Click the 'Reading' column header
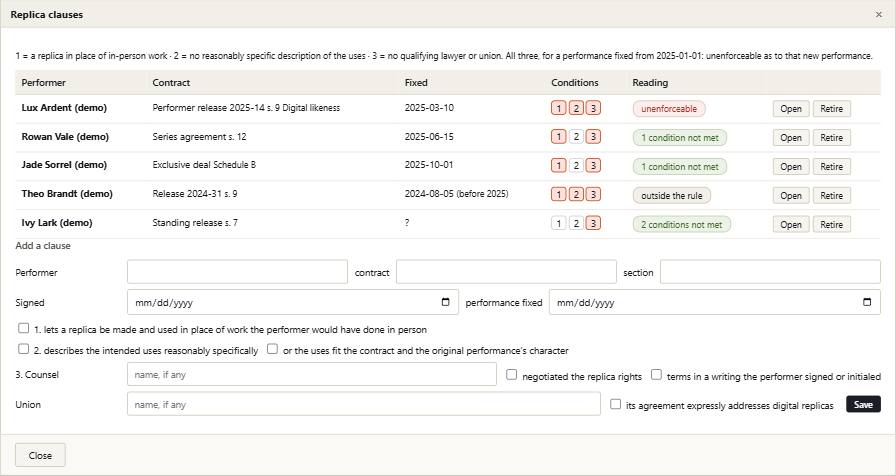Screen dimensions: 896x476 tap(650, 82)
